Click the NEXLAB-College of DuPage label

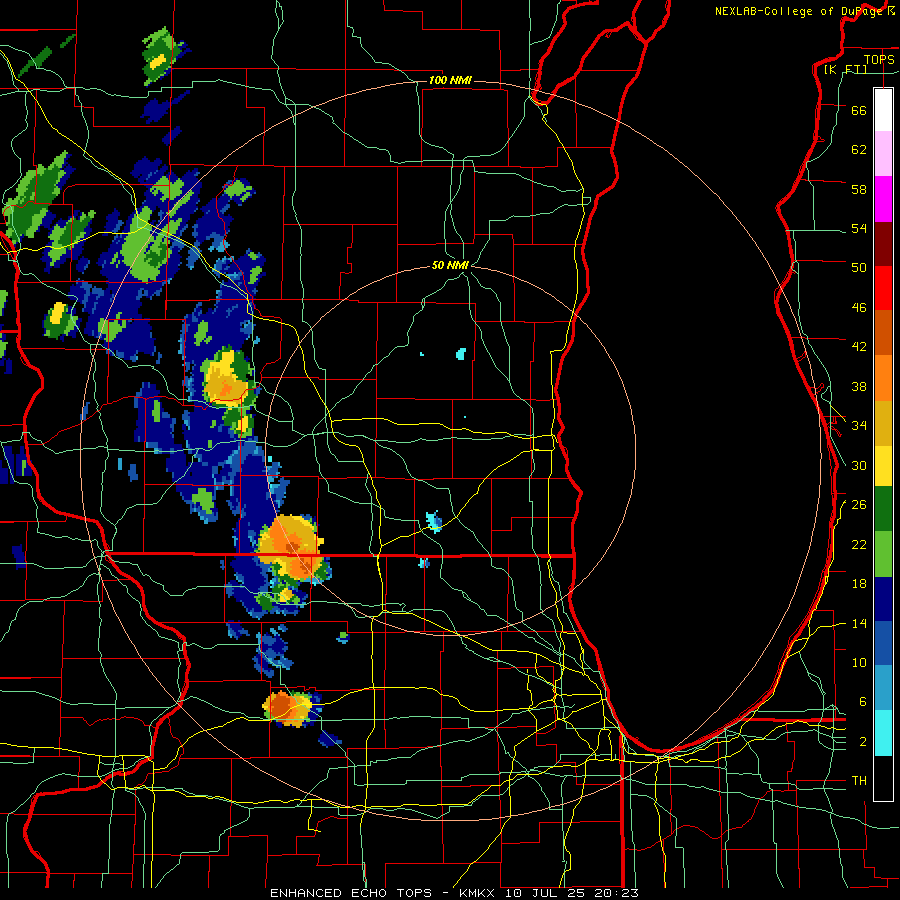click(800, 11)
